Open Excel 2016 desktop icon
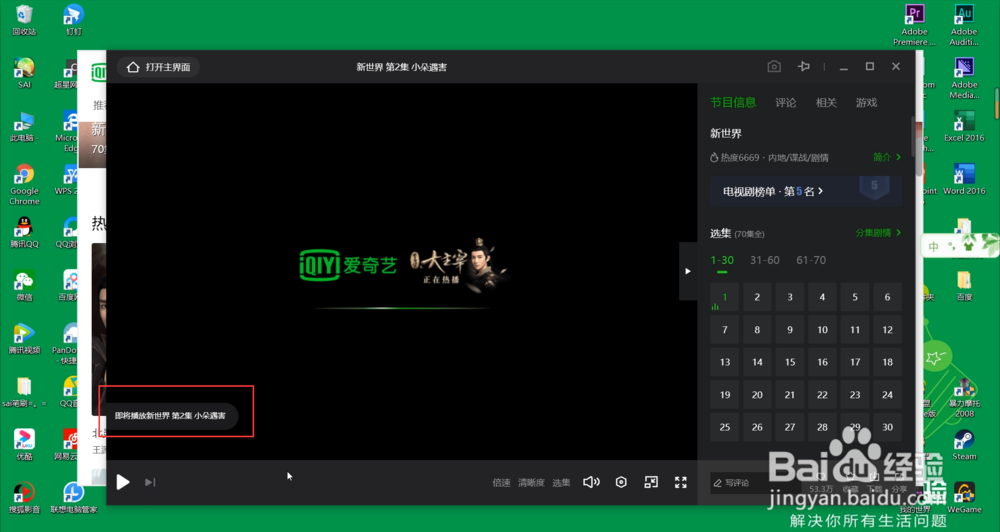 [x=964, y=126]
